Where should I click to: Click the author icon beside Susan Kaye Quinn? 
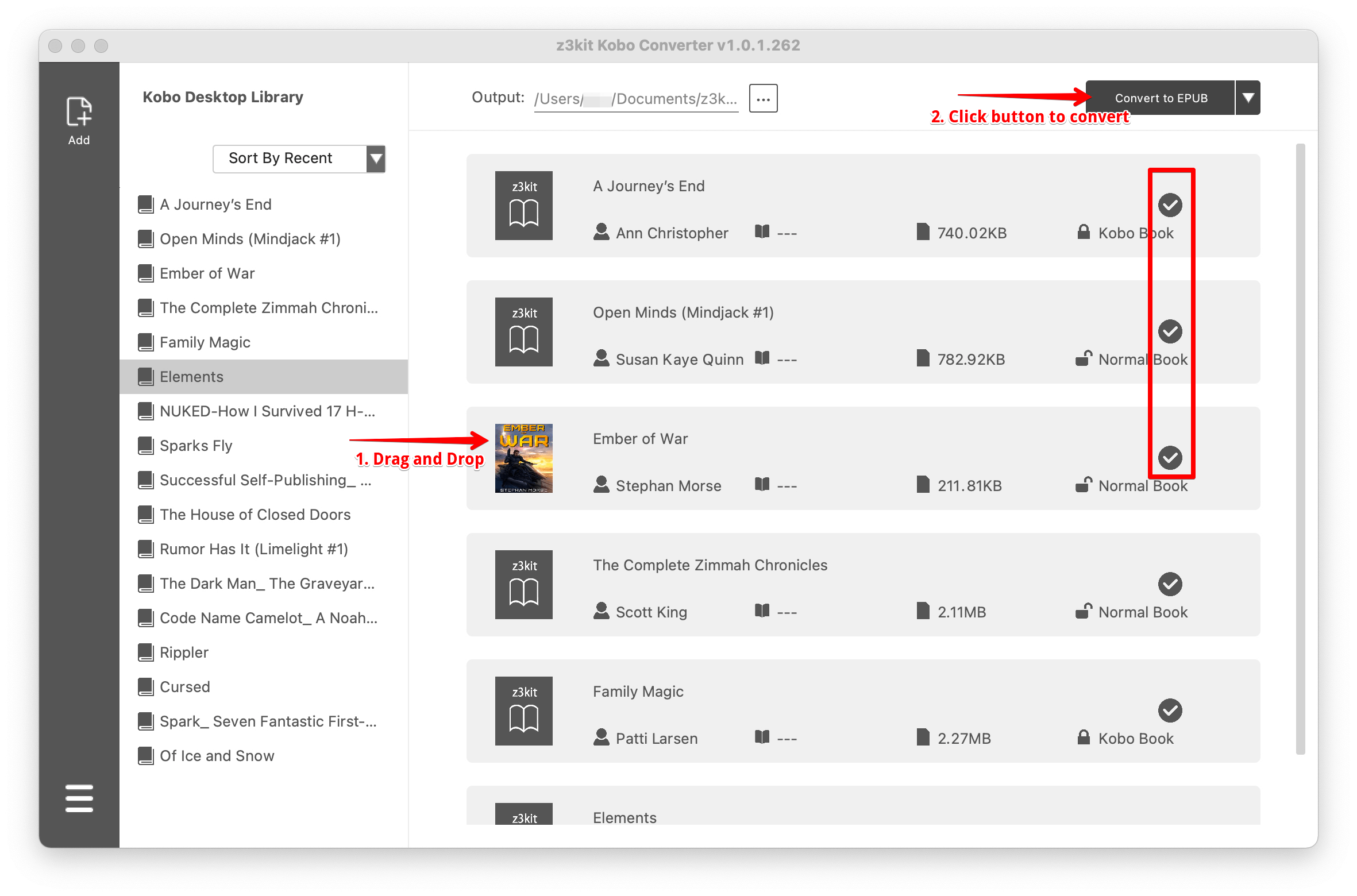[x=601, y=358]
